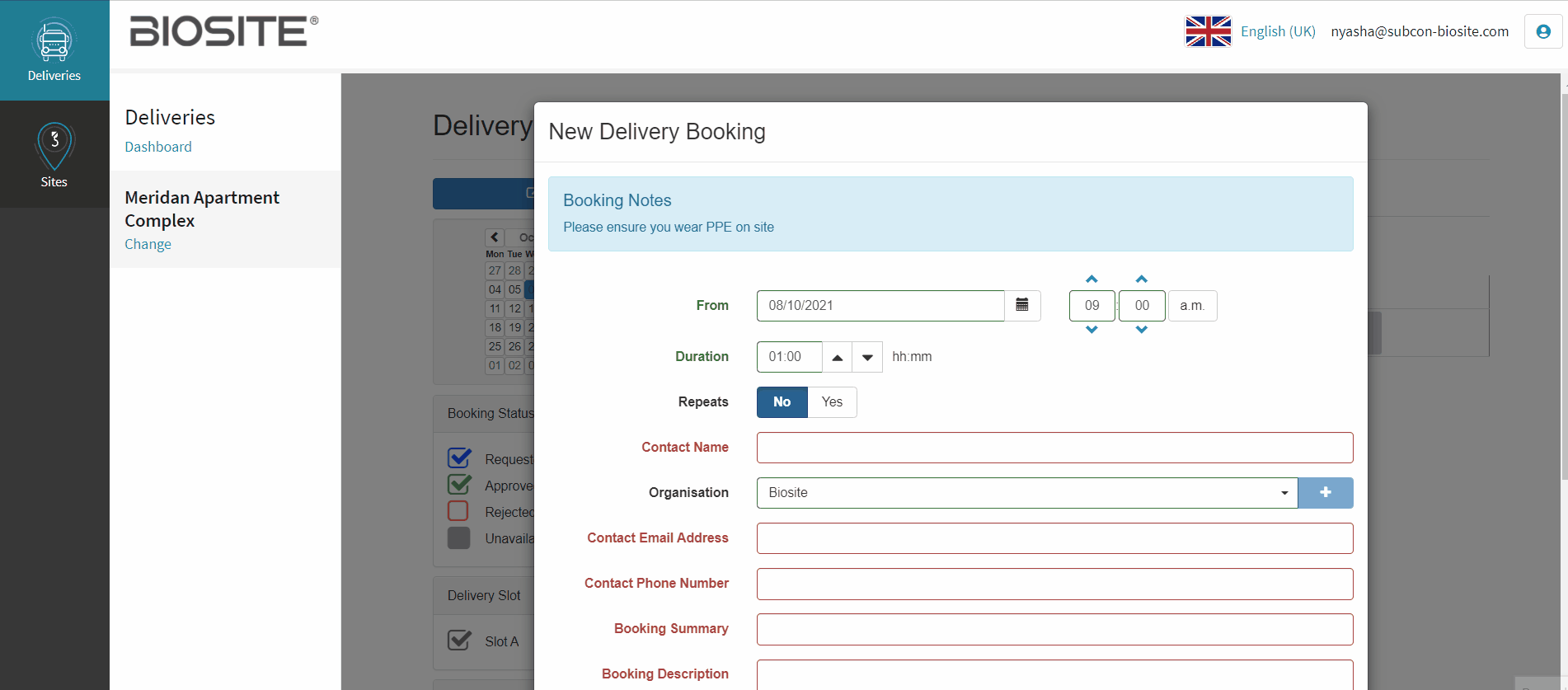
Task: Toggle the Slot A checkbox
Action: 459,640
